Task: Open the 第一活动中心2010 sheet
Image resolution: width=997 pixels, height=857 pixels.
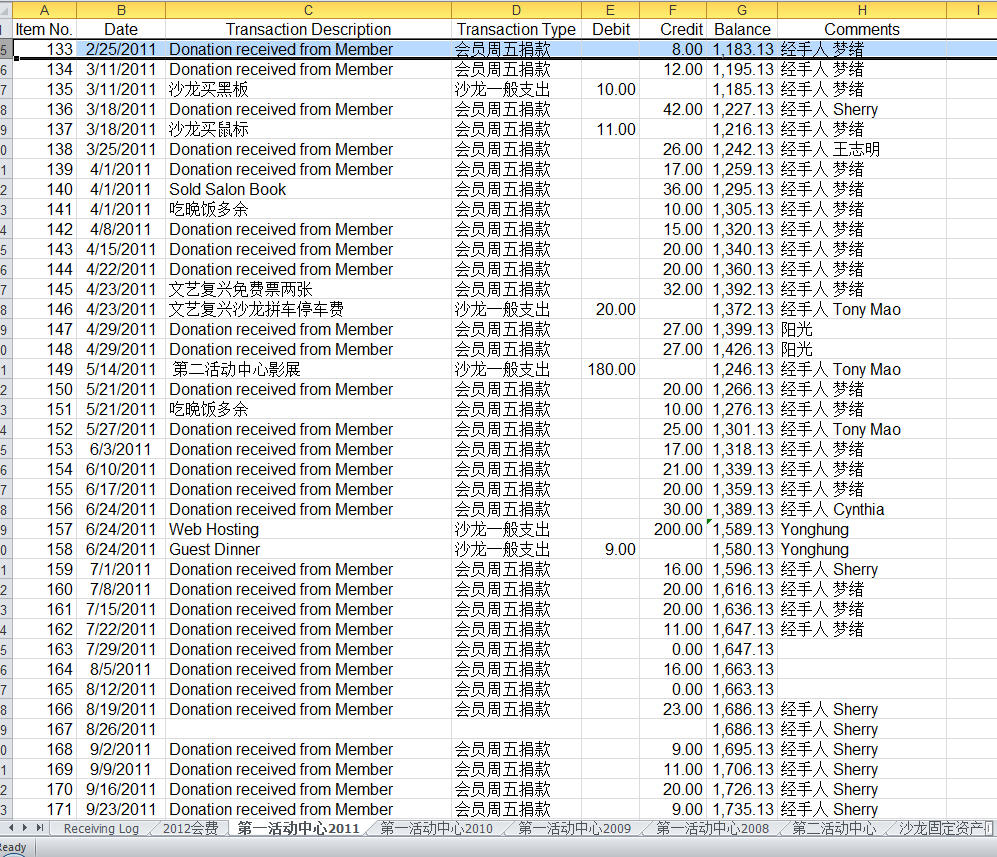Action: [433, 829]
